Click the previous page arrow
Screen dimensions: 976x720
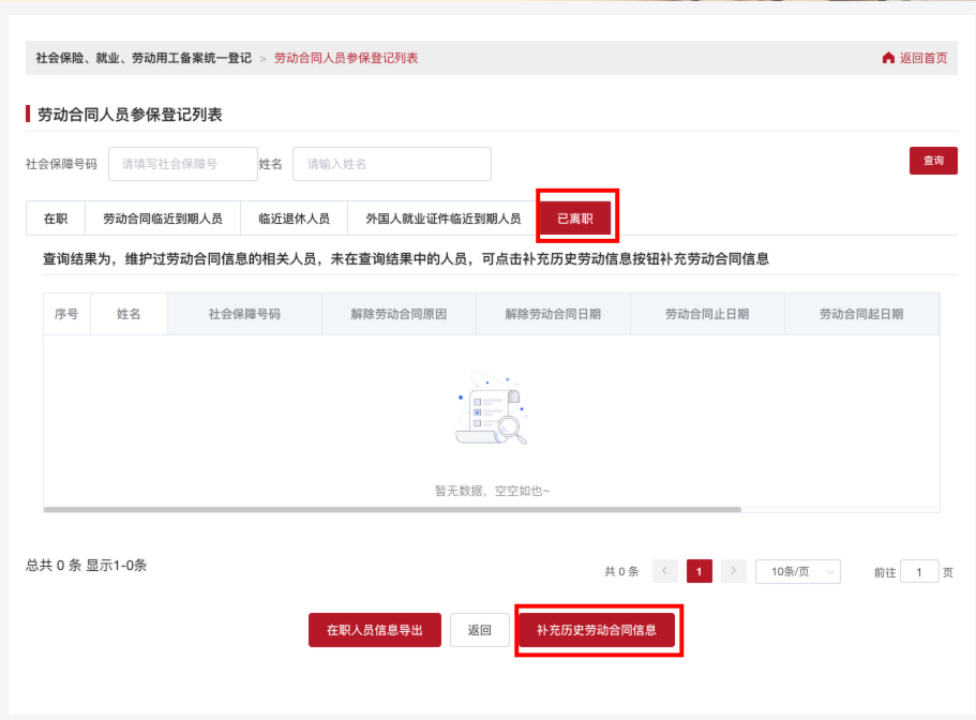click(x=665, y=571)
